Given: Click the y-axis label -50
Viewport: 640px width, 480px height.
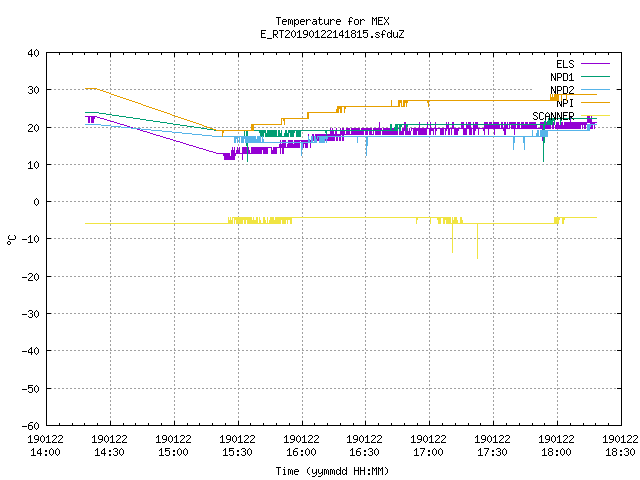Looking at the screenshot, I should [31, 389].
